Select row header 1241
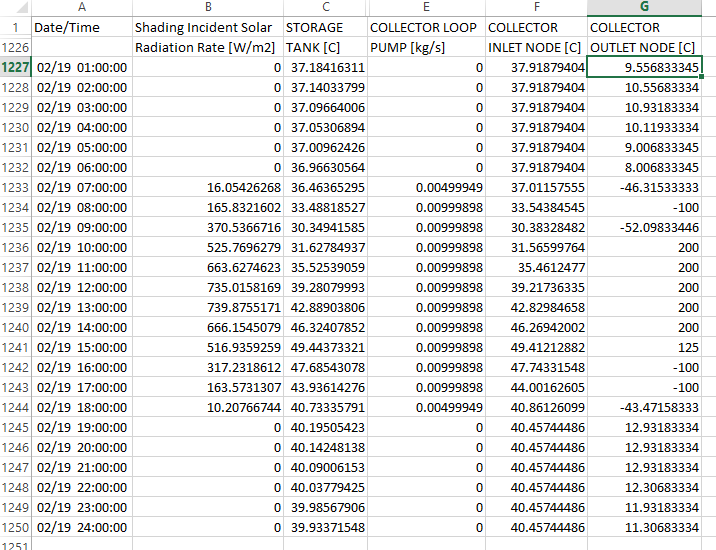Screen dimensions: 716x550 pos(16,348)
